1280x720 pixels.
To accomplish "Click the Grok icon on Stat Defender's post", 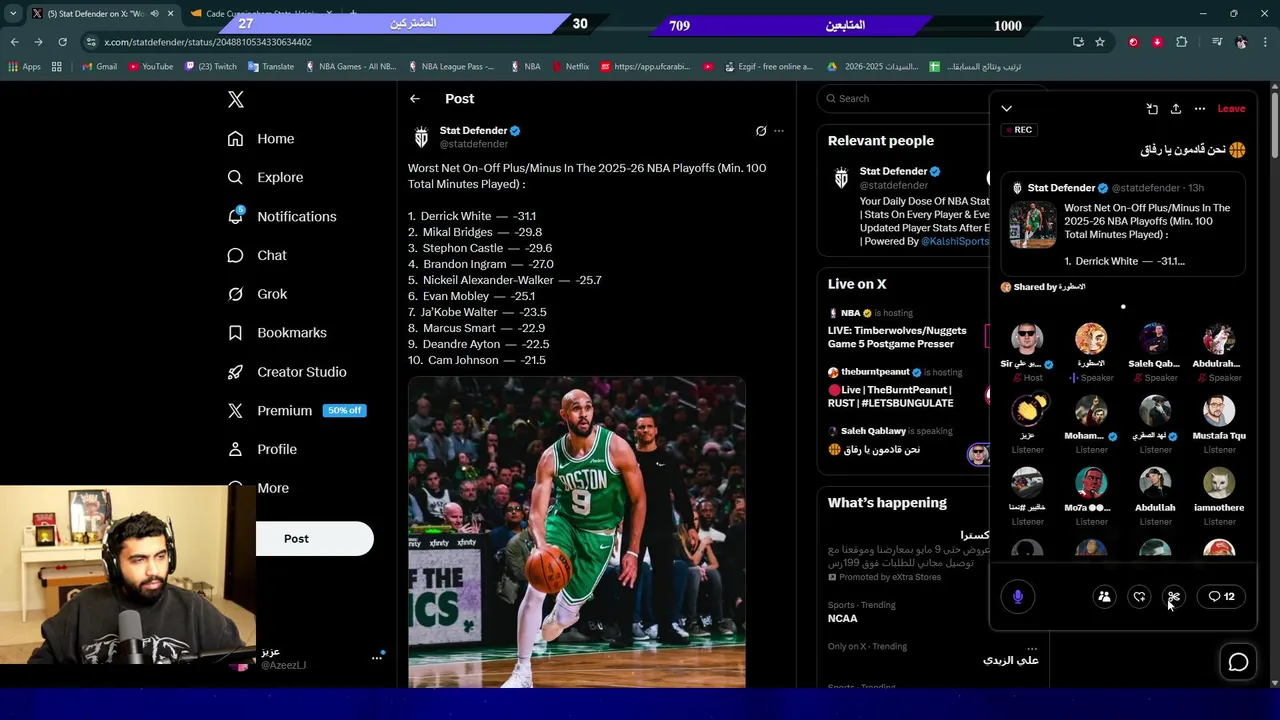I will point(761,131).
